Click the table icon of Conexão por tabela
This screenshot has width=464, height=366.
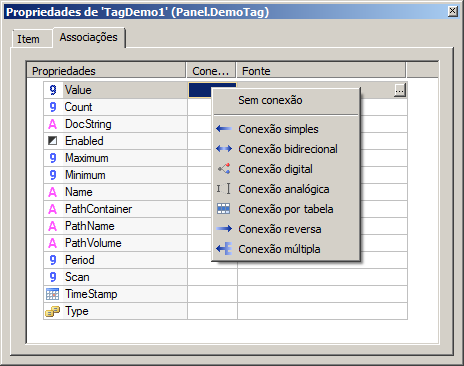click(224, 209)
